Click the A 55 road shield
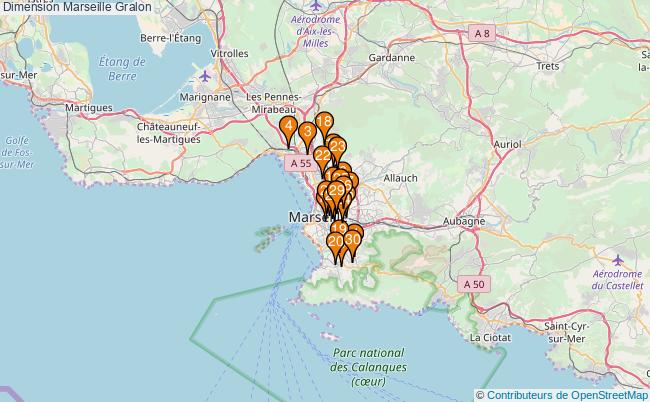Screen dimensions: 650x402 point(296,162)
